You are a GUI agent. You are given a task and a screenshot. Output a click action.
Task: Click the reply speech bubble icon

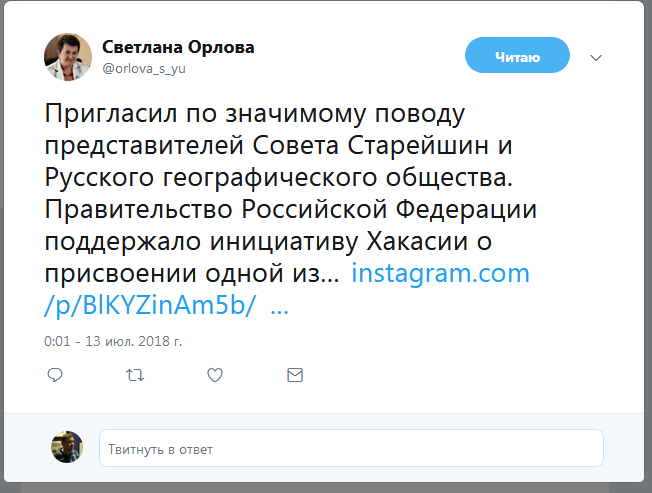pos(55,375)
